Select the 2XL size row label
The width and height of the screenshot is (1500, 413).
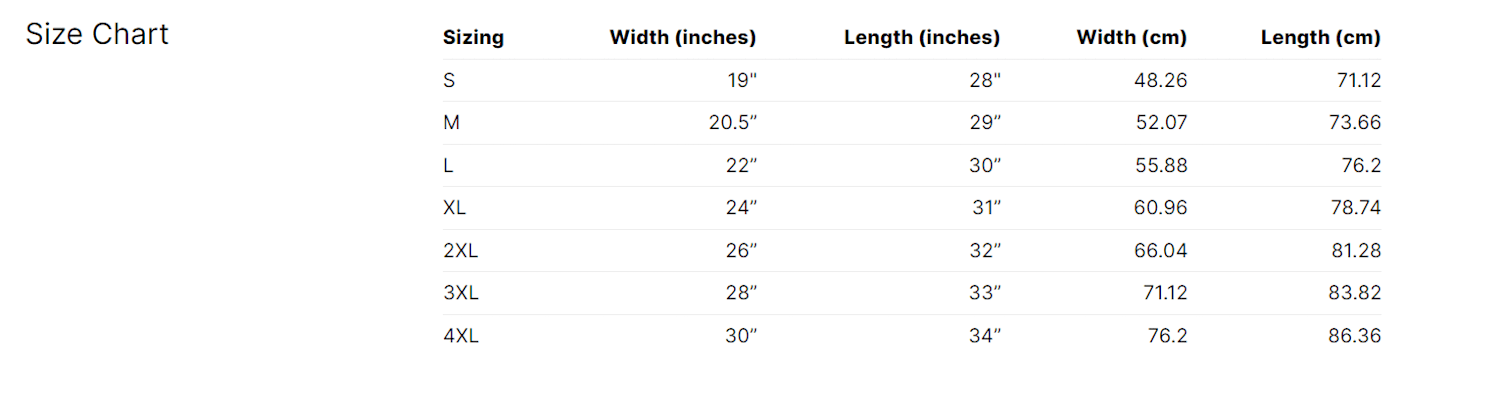[x=460, y=251]
